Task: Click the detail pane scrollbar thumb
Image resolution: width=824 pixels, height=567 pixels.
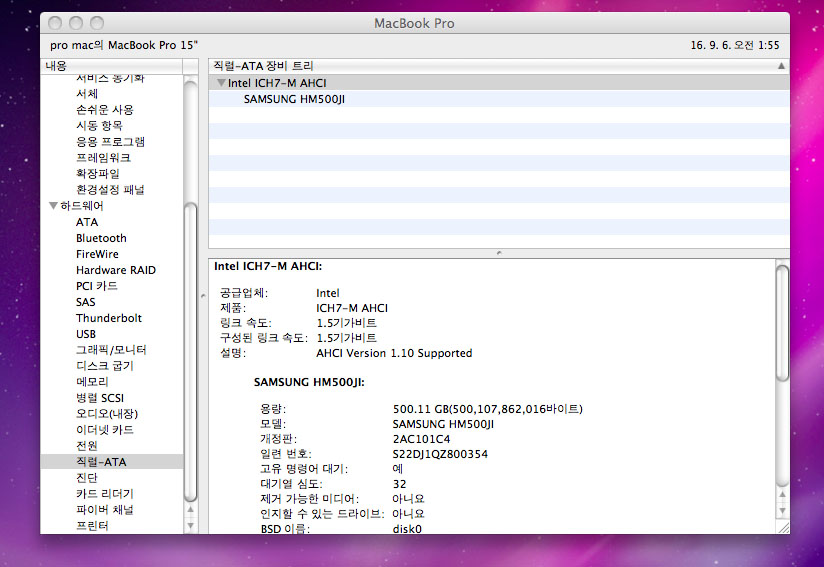Action: point(782,320)
